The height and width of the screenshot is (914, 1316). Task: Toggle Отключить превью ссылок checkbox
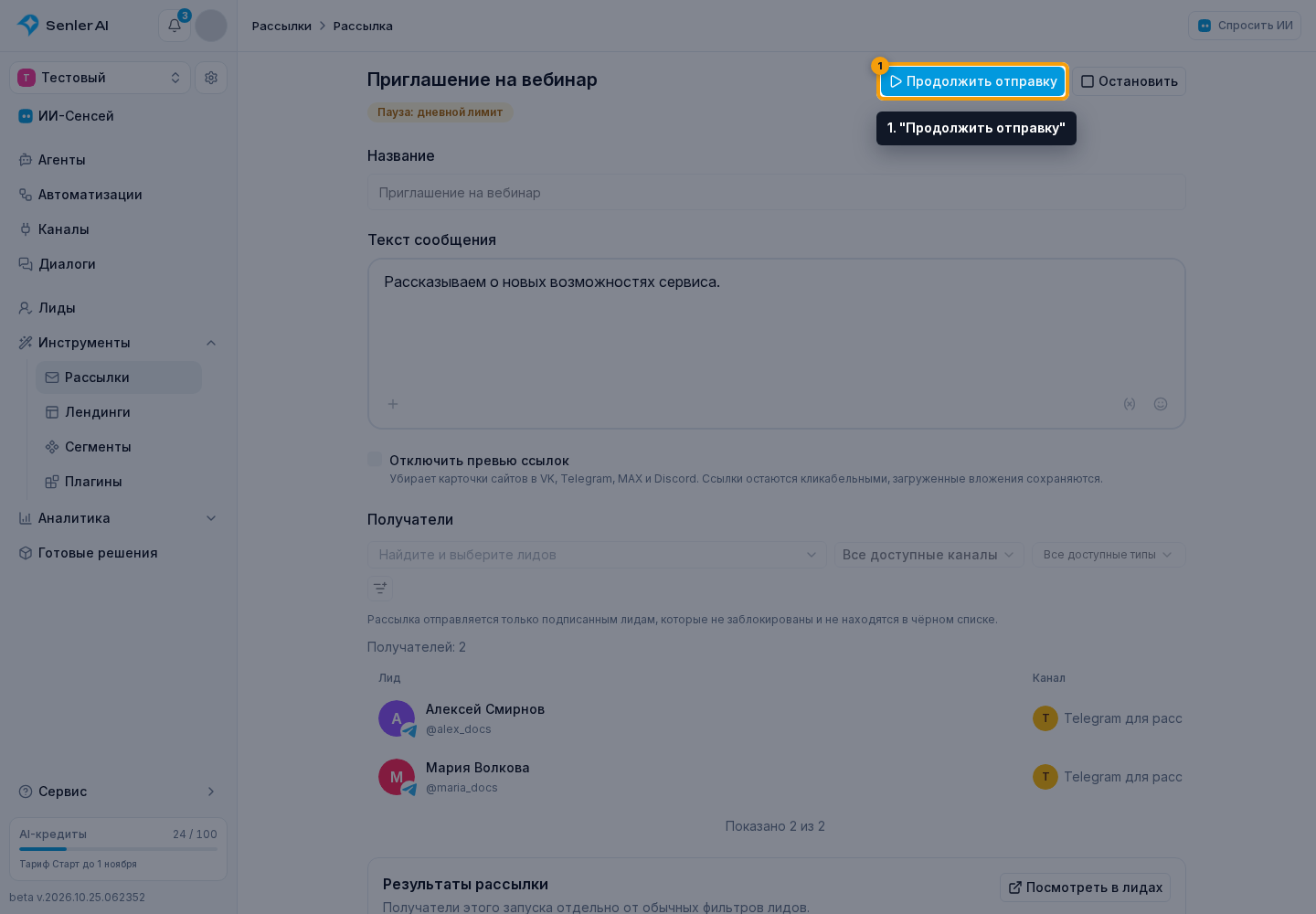click(x=375, y=459)
